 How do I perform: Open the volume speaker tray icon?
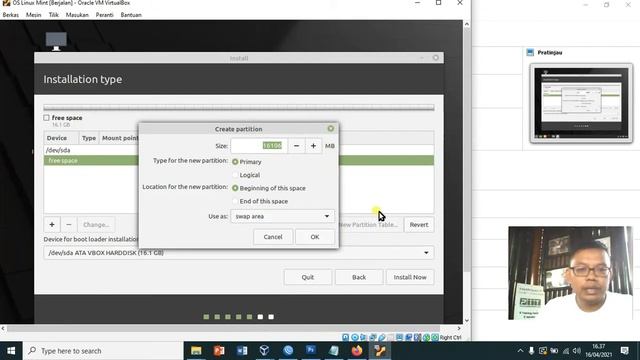click(577, 351)
